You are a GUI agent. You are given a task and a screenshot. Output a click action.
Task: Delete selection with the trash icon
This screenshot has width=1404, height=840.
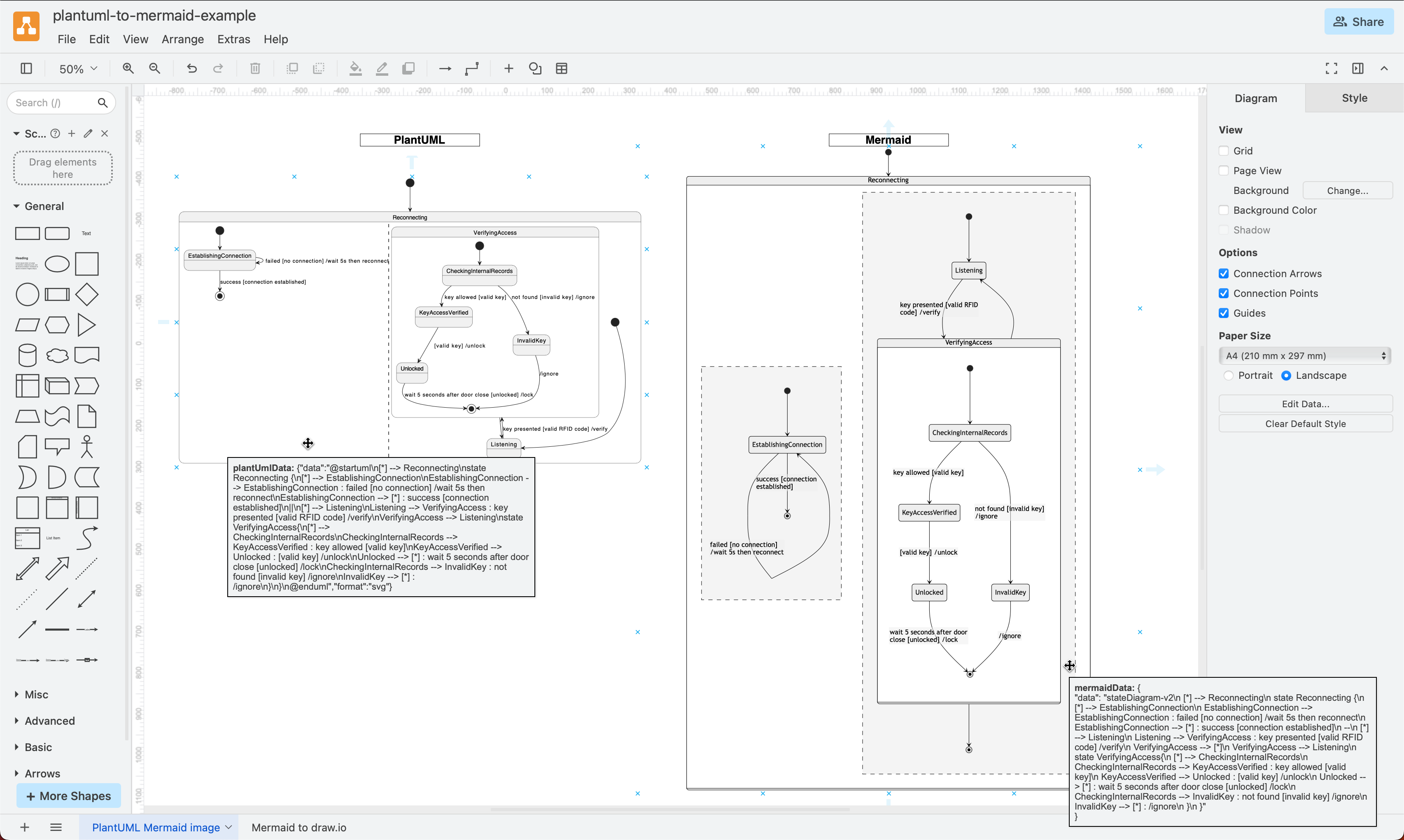pos(255,68)
